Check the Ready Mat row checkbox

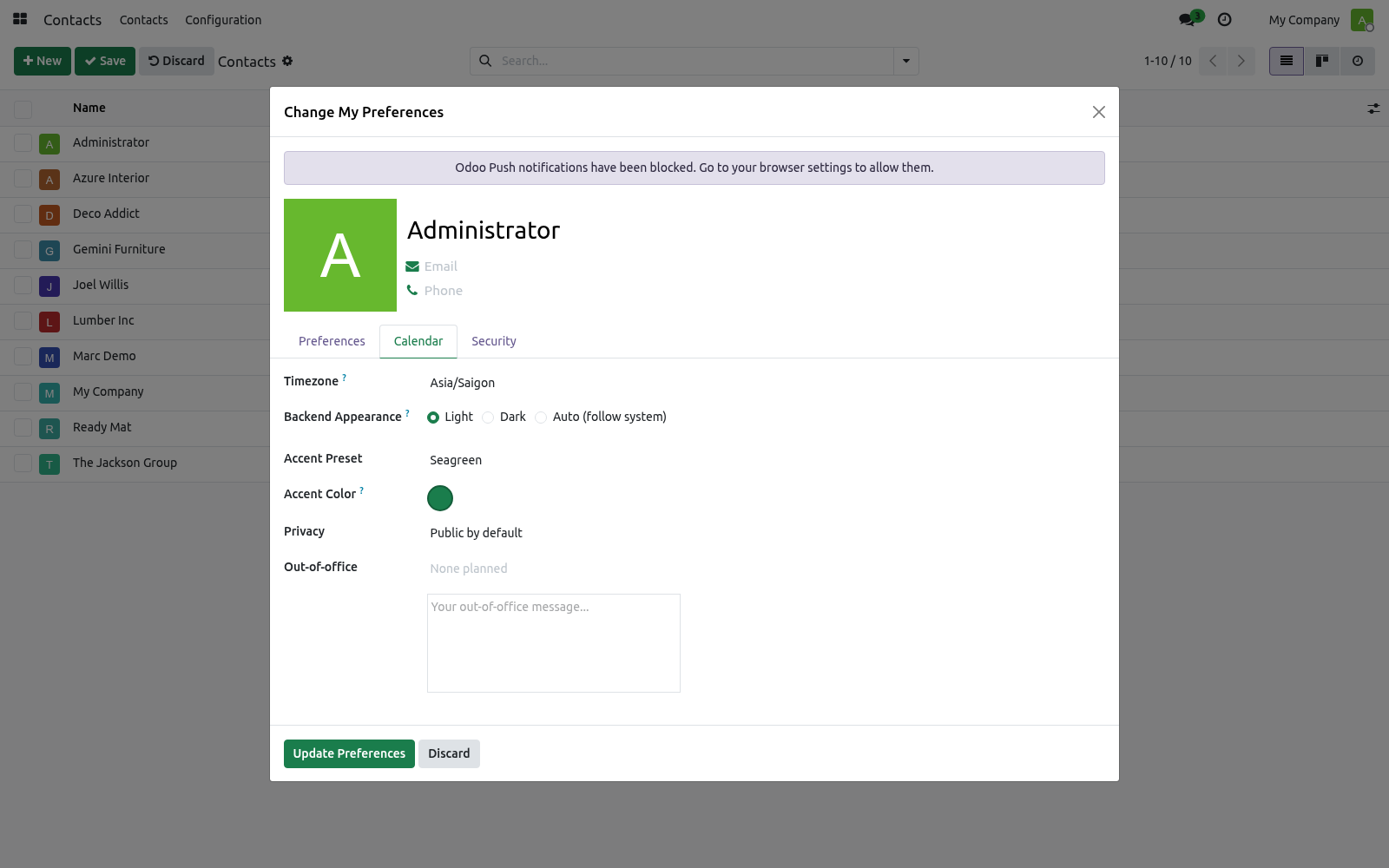click(x=23, y=428)
